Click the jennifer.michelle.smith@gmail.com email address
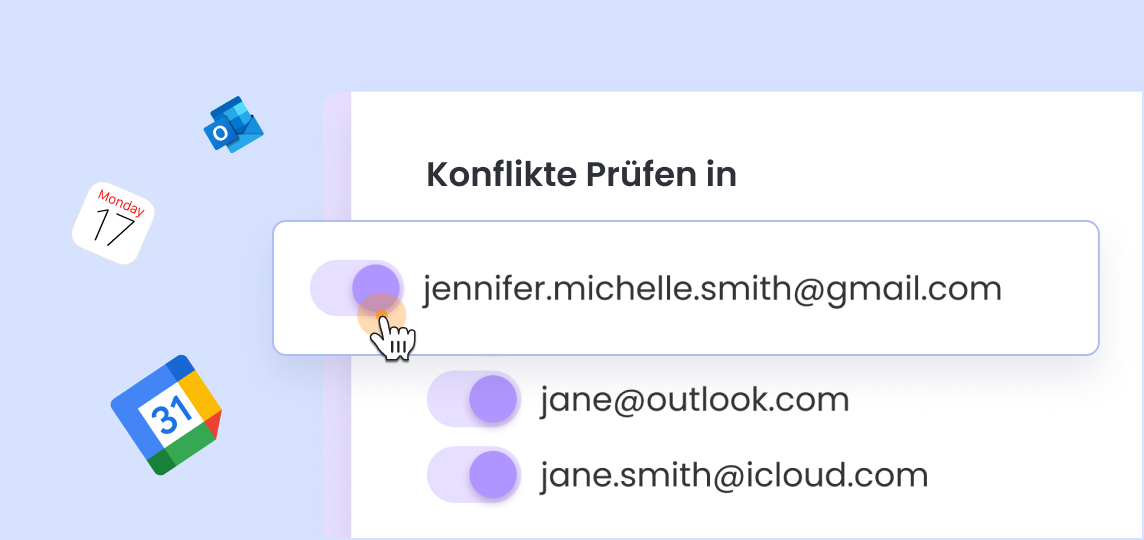Viewport: 1144px width, 540px height. [x=712, y=289]
